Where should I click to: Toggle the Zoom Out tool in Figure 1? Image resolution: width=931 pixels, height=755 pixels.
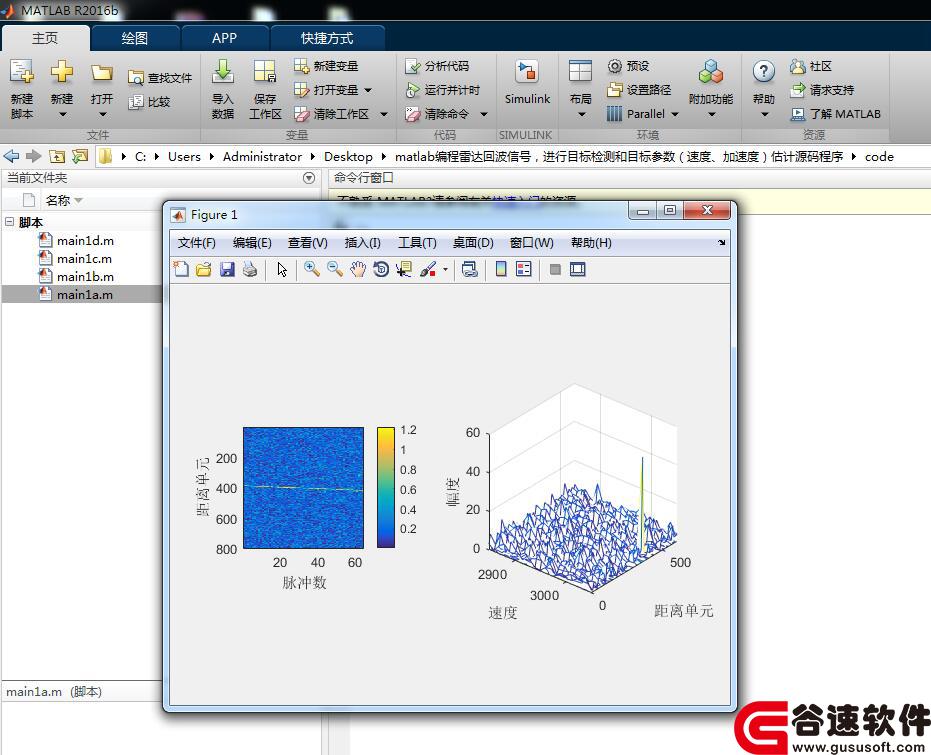coord(335,269)
